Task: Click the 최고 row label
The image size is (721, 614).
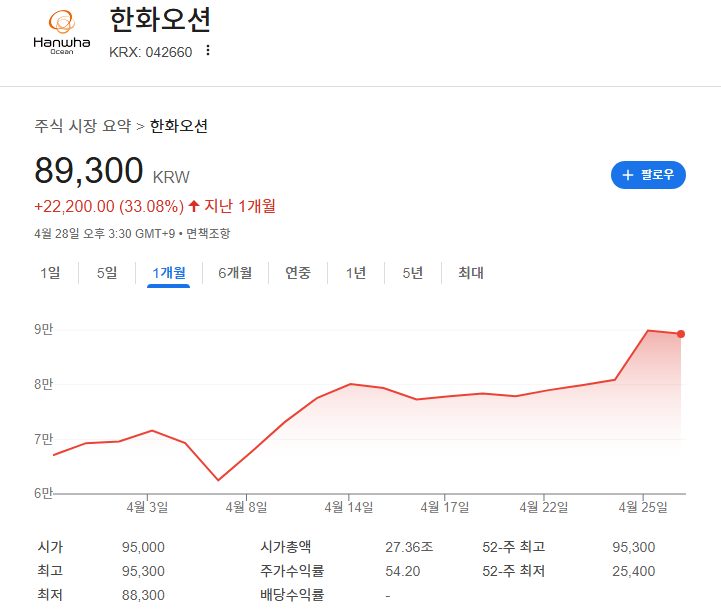Action: [50, 571]
